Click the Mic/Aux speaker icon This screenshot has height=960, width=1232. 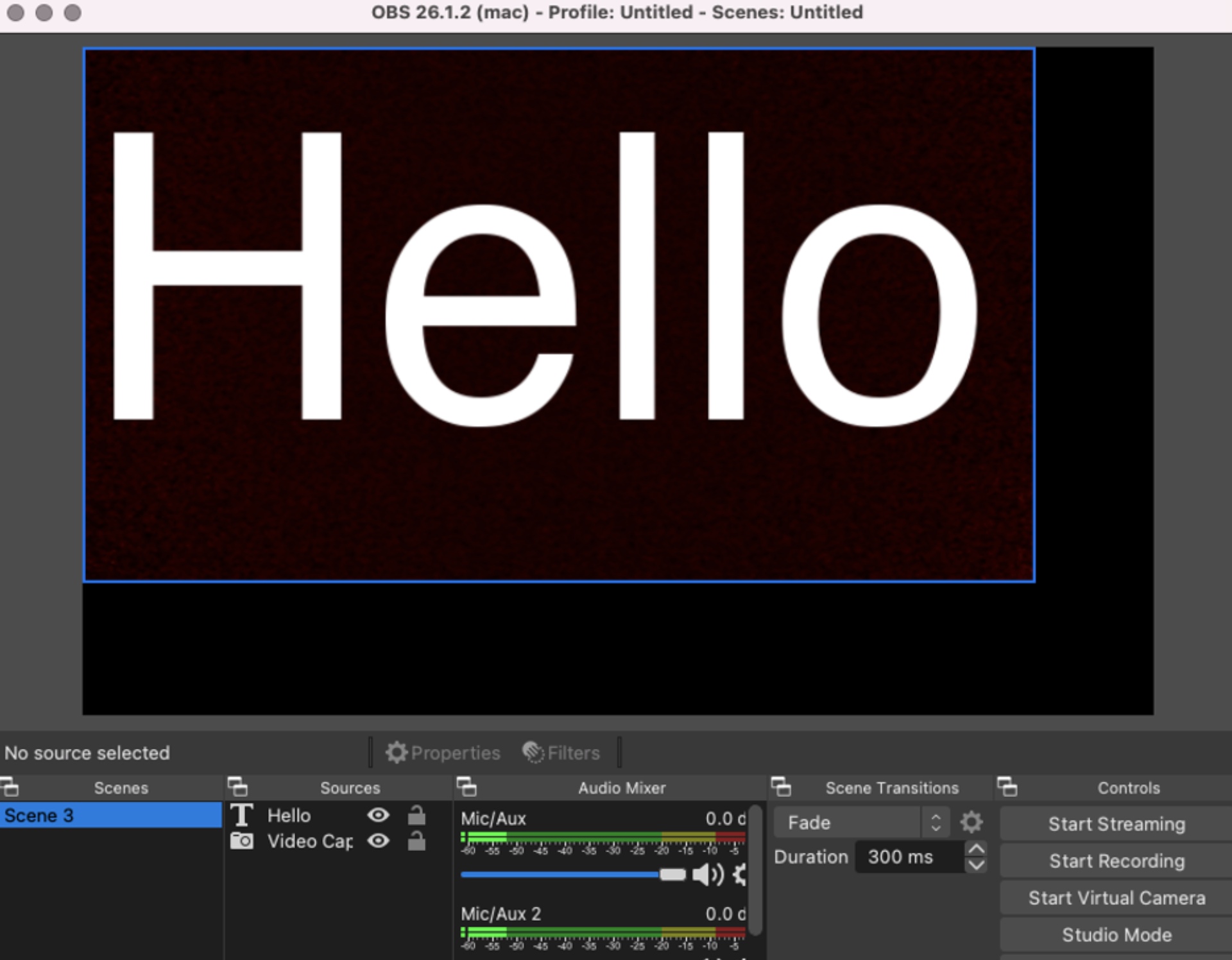click(x=708, y=874)
